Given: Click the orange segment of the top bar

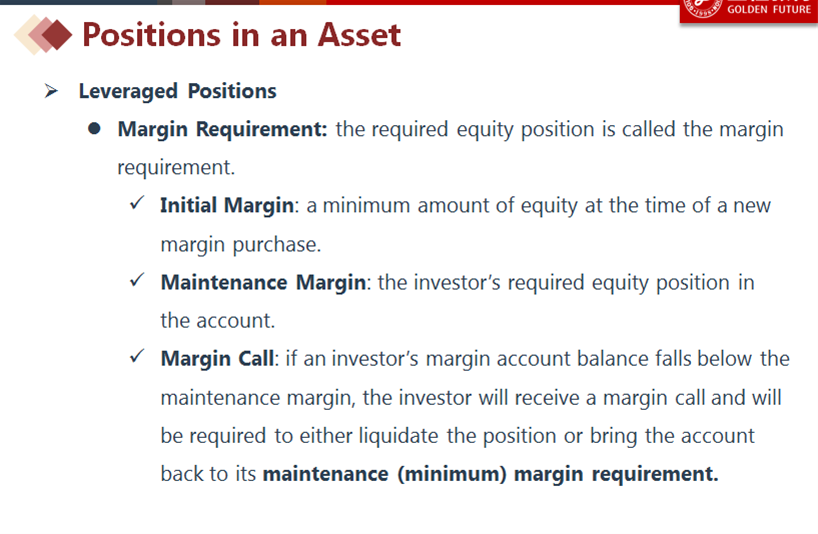Looking at the screenshot, I should (x=292, y=2).
